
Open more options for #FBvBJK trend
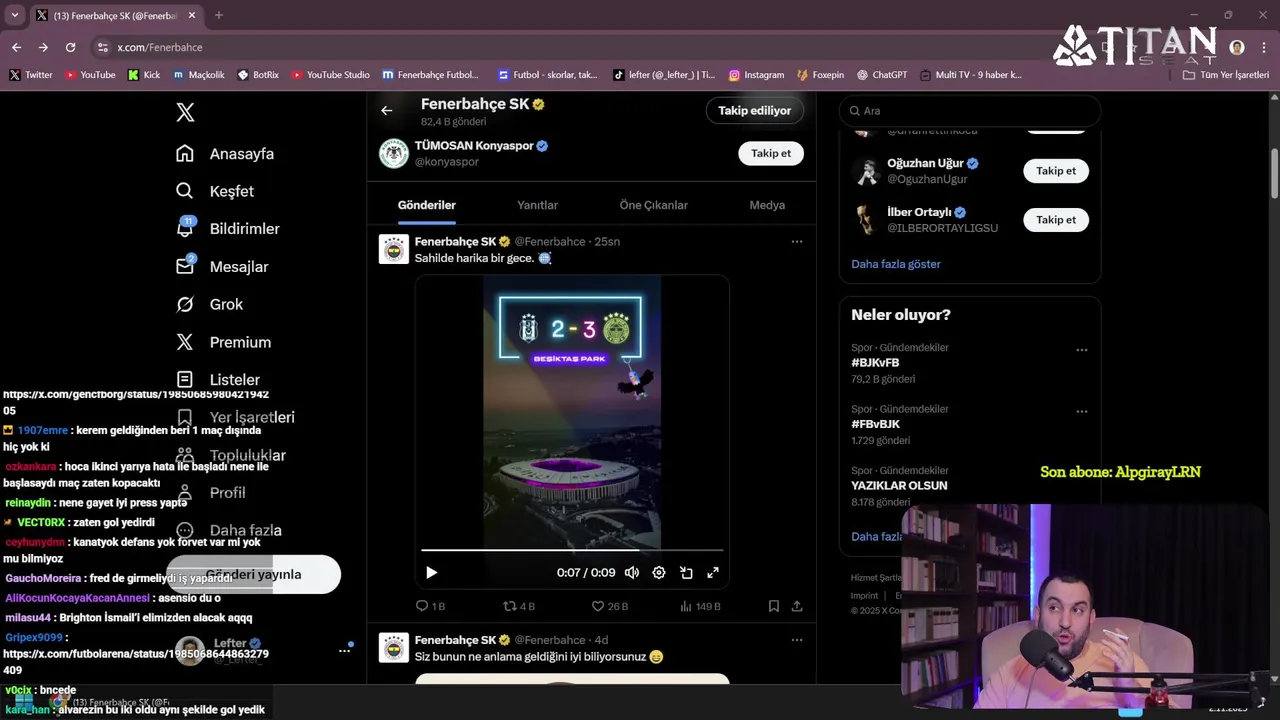coord(1082,411)
